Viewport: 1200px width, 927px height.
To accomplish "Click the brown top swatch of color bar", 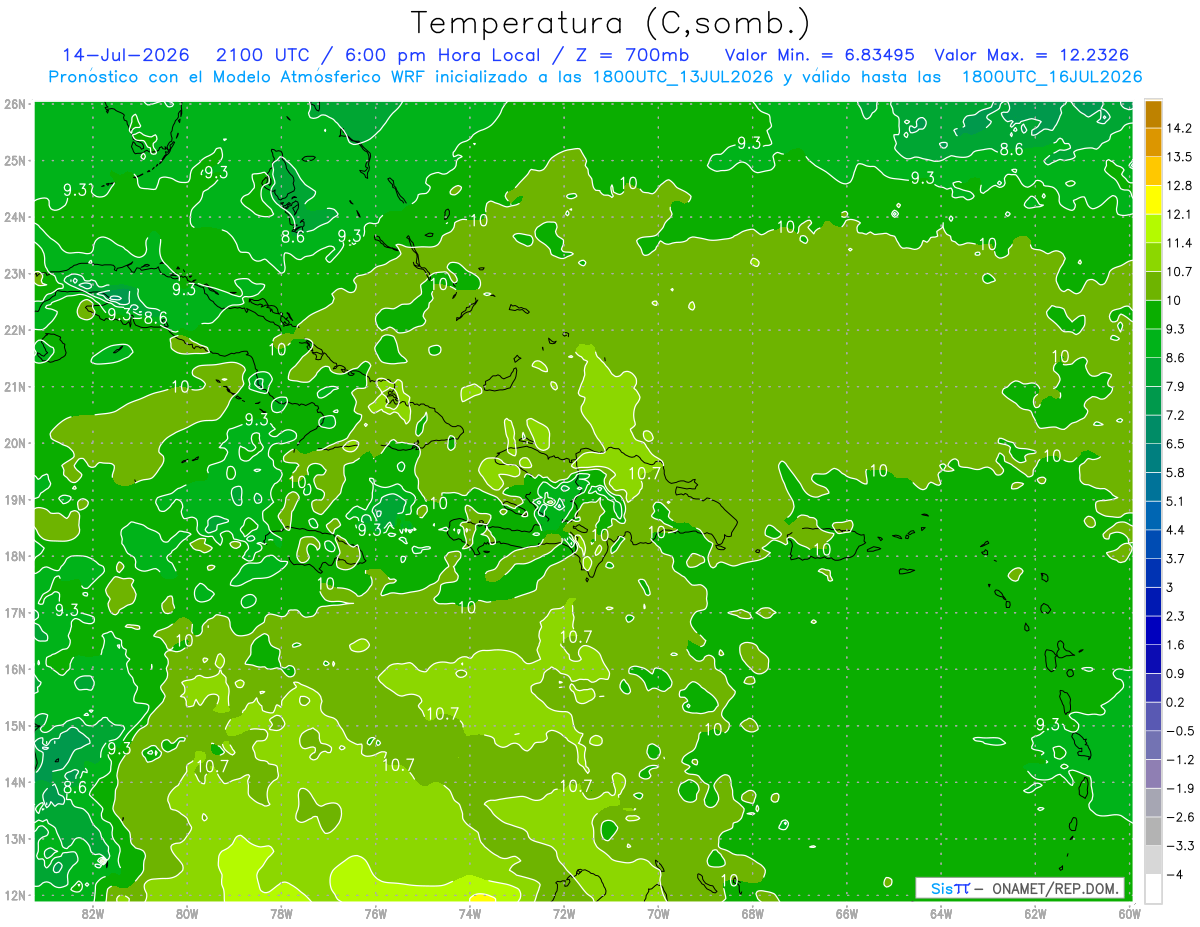I will 1153,115.
